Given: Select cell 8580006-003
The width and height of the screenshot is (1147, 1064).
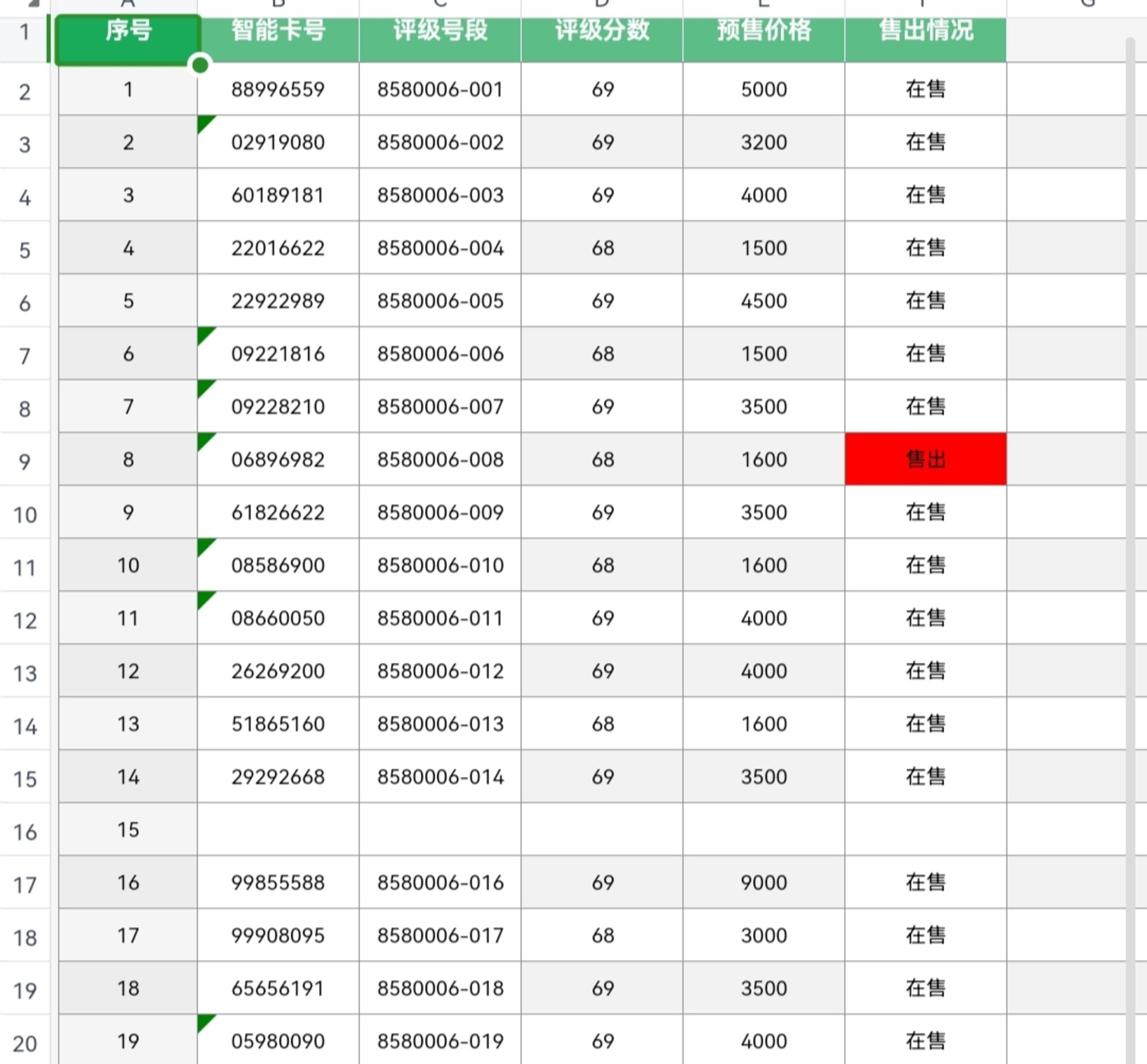Looking at the screenshot, I should pyautogui.click(x=440, y=194).
